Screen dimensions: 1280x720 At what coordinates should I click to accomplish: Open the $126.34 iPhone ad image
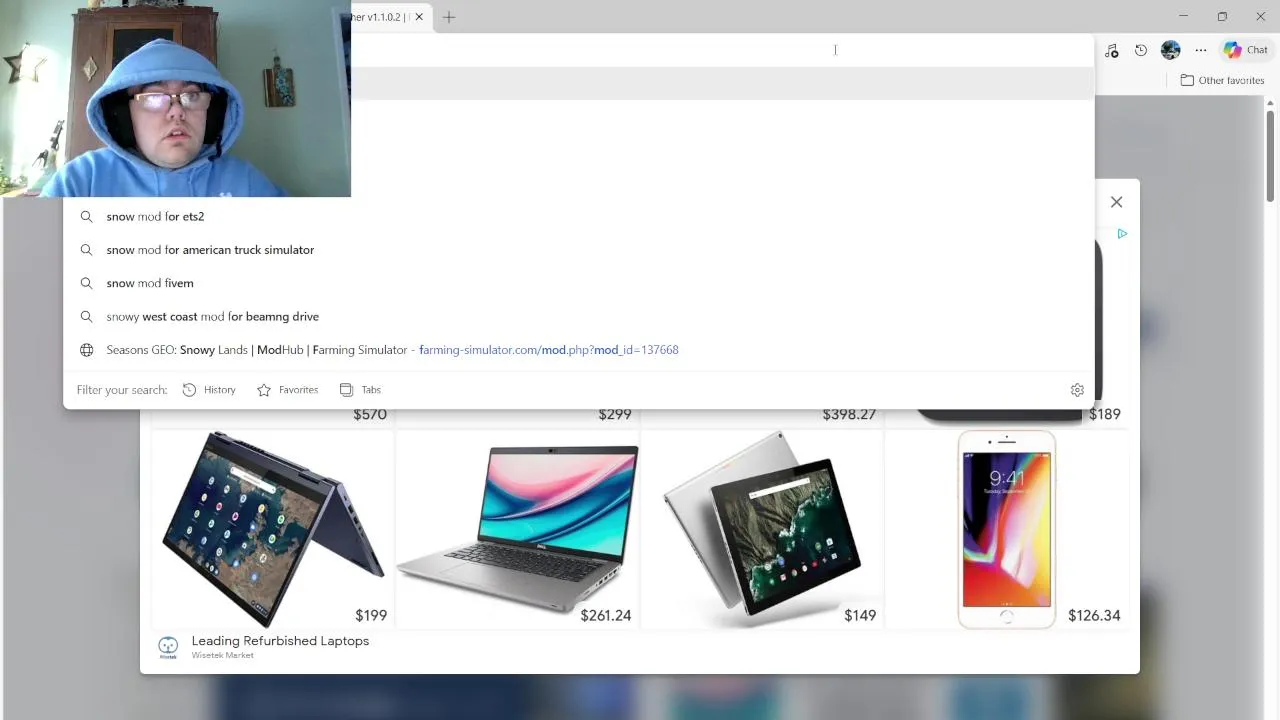(x=1007, y=529)
